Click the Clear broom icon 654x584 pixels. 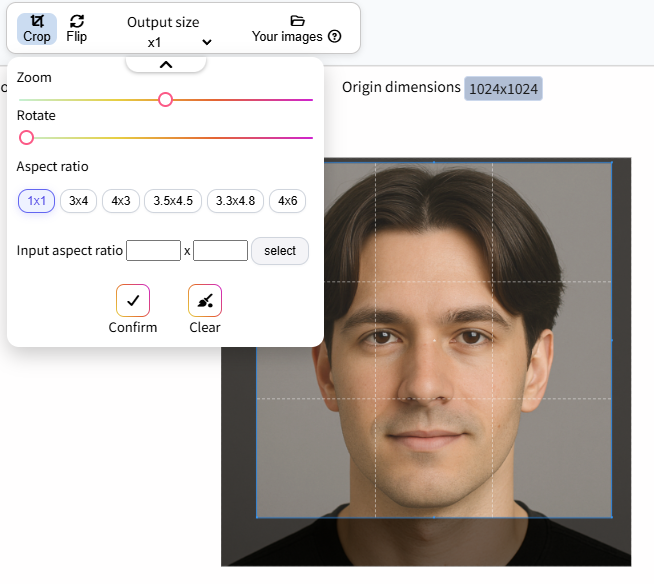[205, 300]
